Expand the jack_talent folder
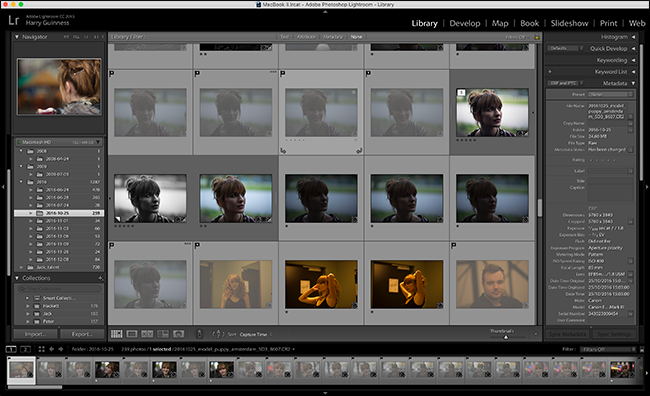 click(21, 267)
